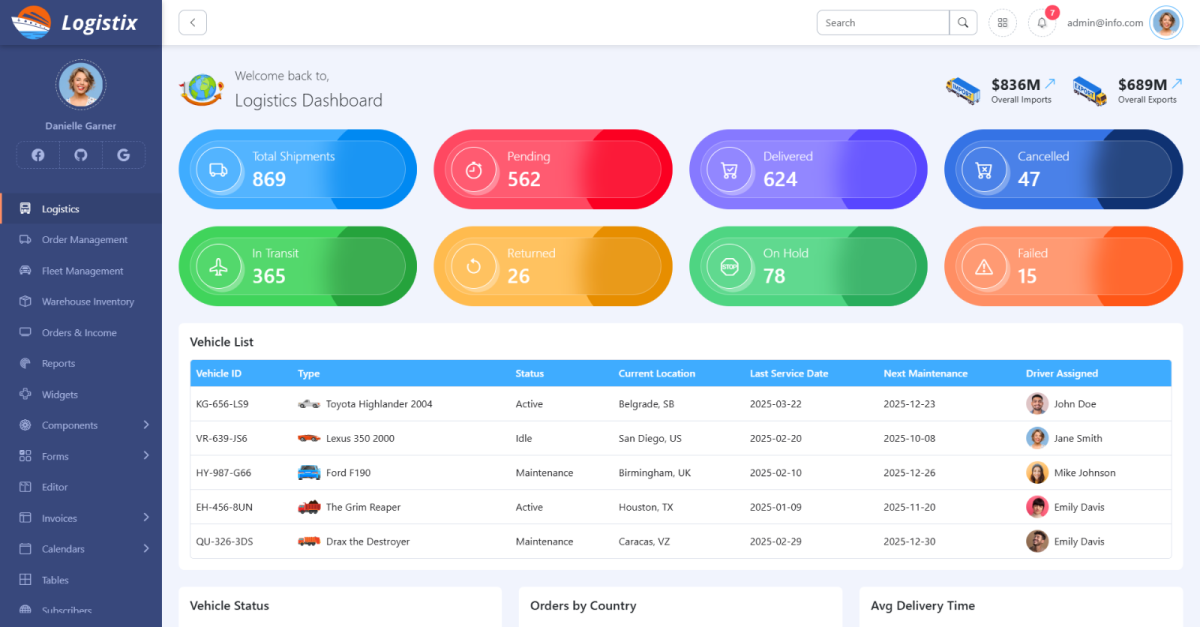Go to Fleet Management page
1200x627 pixels.
82,271
